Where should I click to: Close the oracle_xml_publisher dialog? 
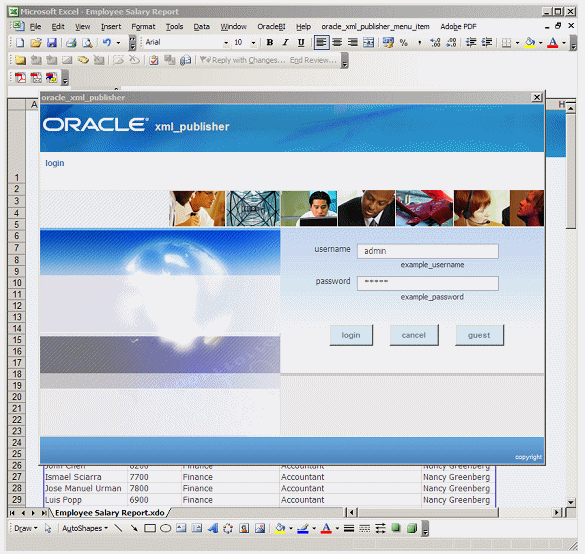536,97
